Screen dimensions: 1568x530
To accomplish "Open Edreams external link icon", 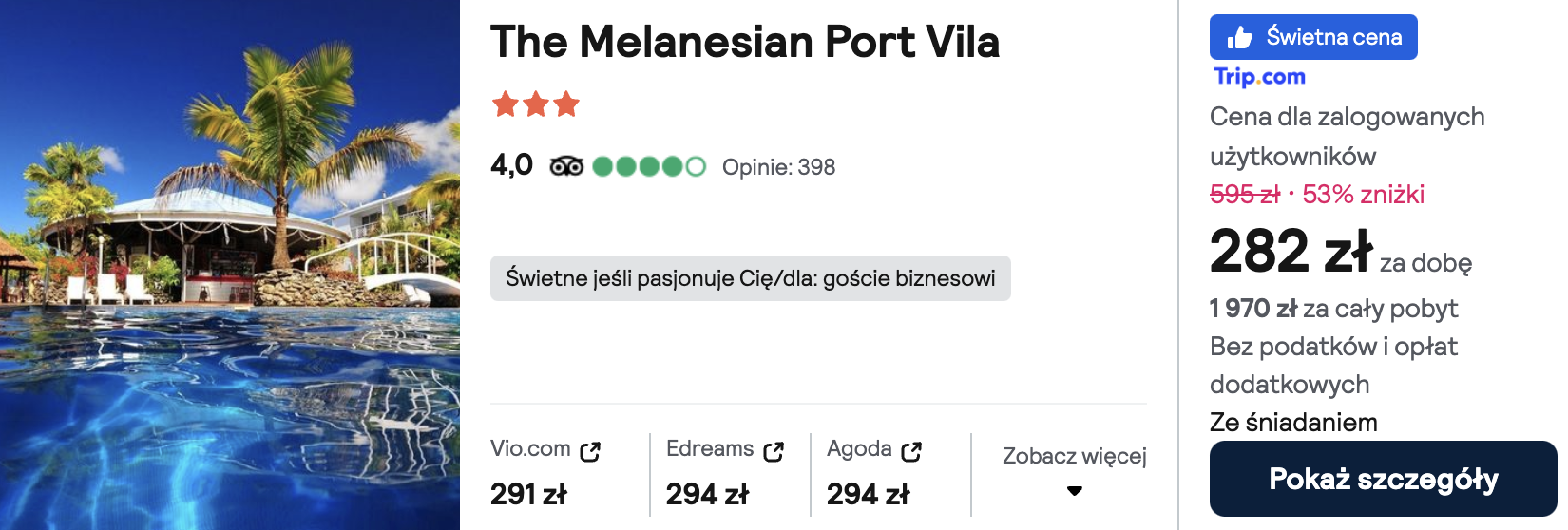I will tap(774, 451).
